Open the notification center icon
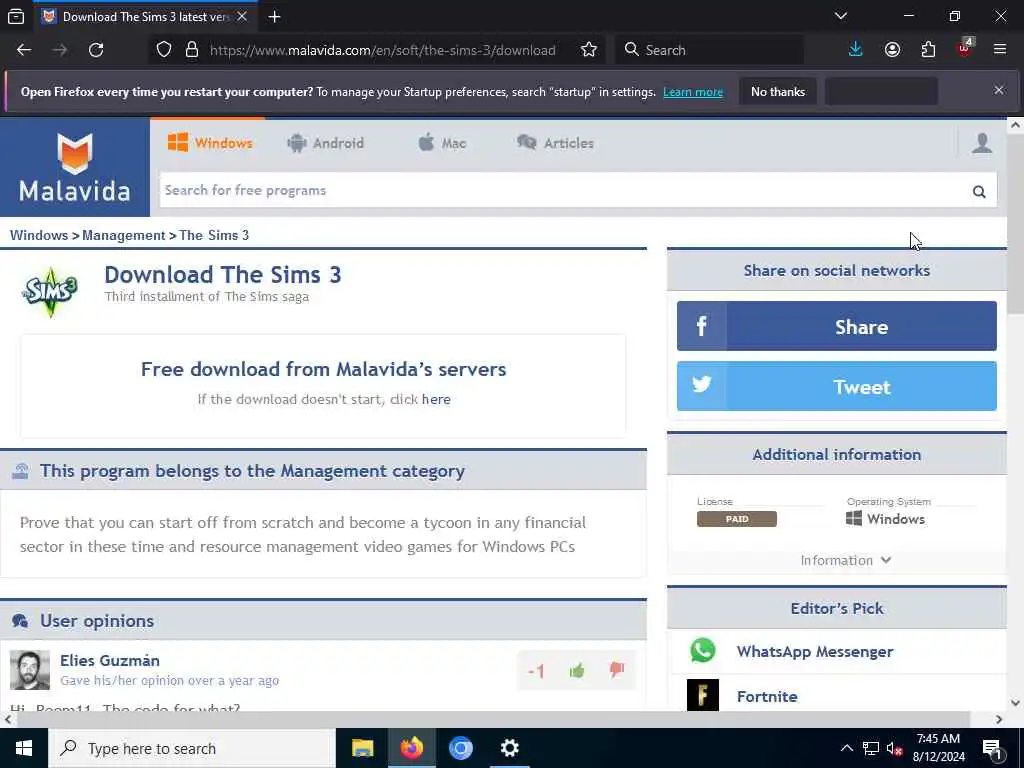 click(993, 748)
